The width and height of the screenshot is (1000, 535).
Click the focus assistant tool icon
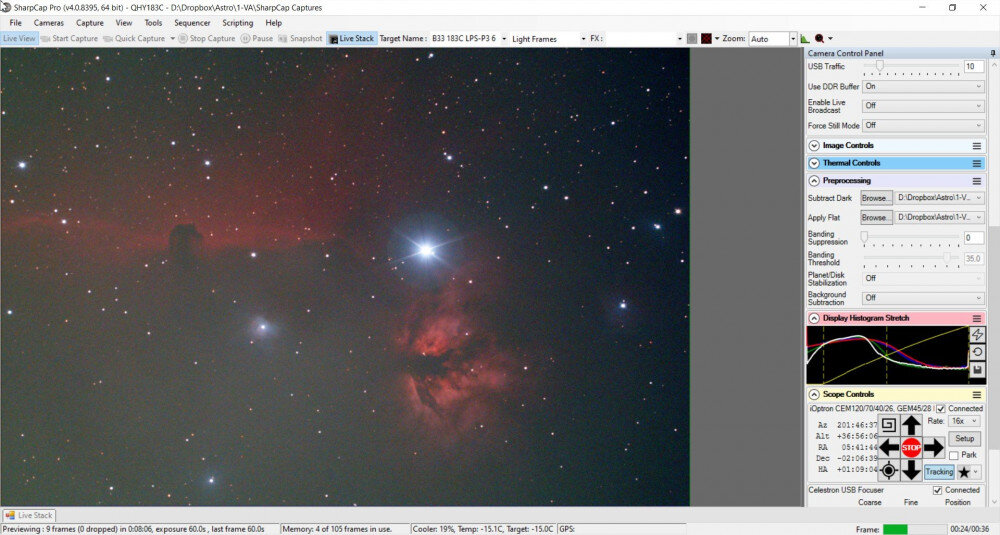(x=820, y=39)
